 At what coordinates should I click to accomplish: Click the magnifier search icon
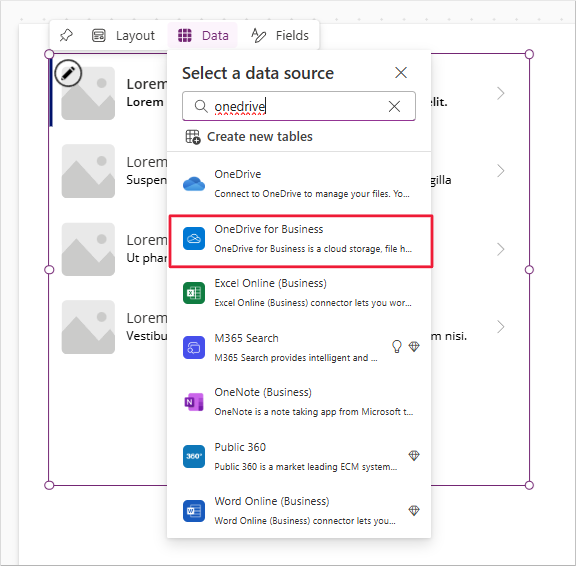coord(201,106)
